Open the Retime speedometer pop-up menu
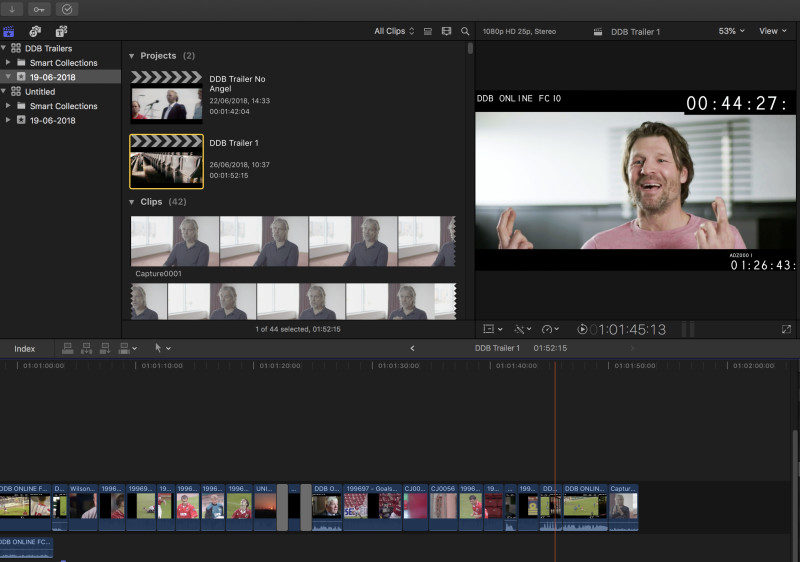Screen dimensions: 800x562 tap(551, 329)
